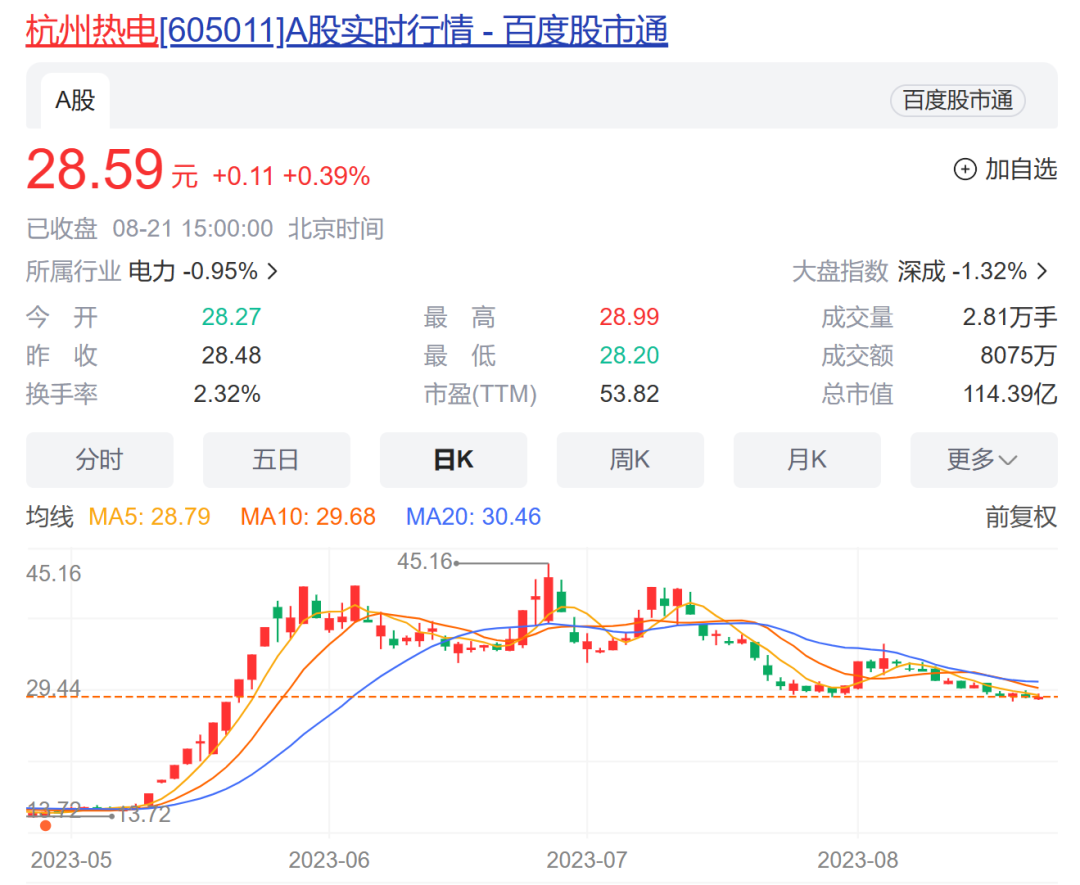This screenshot has height=885, width=1080.
Task: Click the 成交量 value 2.81万手
Action: click(x=1010, y=317)
